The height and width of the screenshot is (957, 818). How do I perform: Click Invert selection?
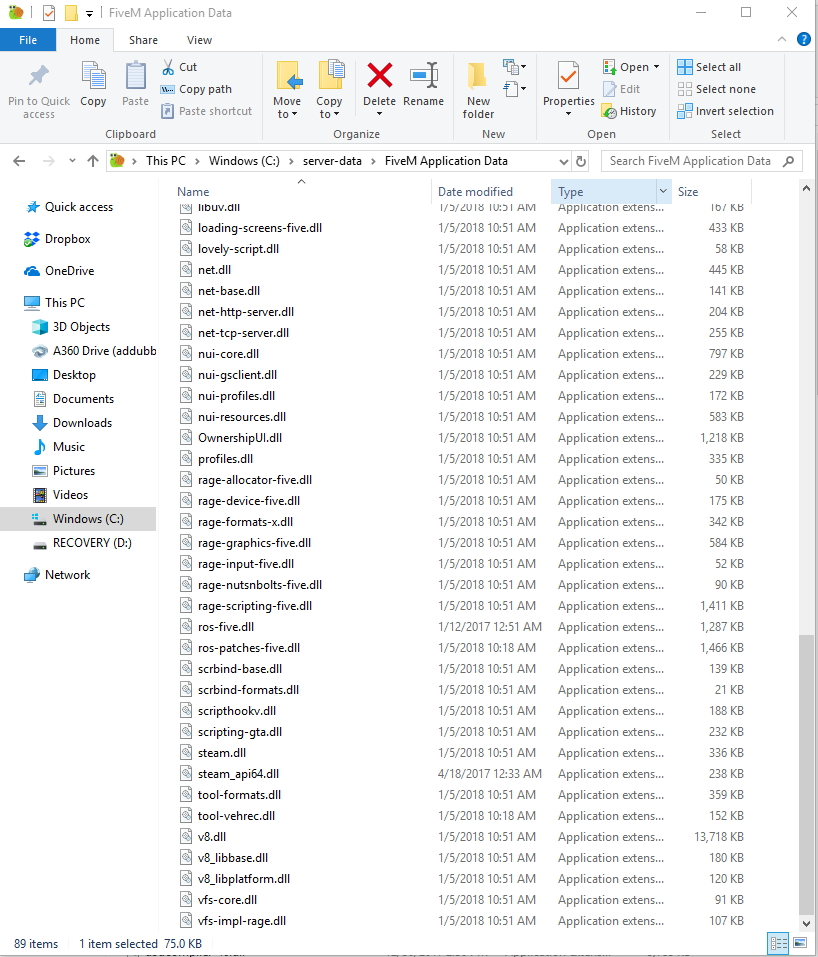(726, 111)
